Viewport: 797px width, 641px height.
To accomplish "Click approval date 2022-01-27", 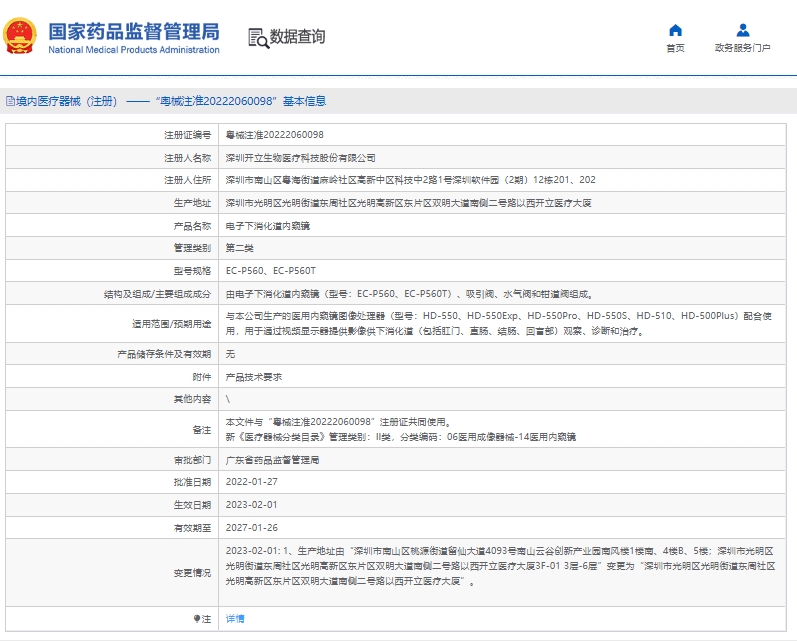I will coord(252,482).
